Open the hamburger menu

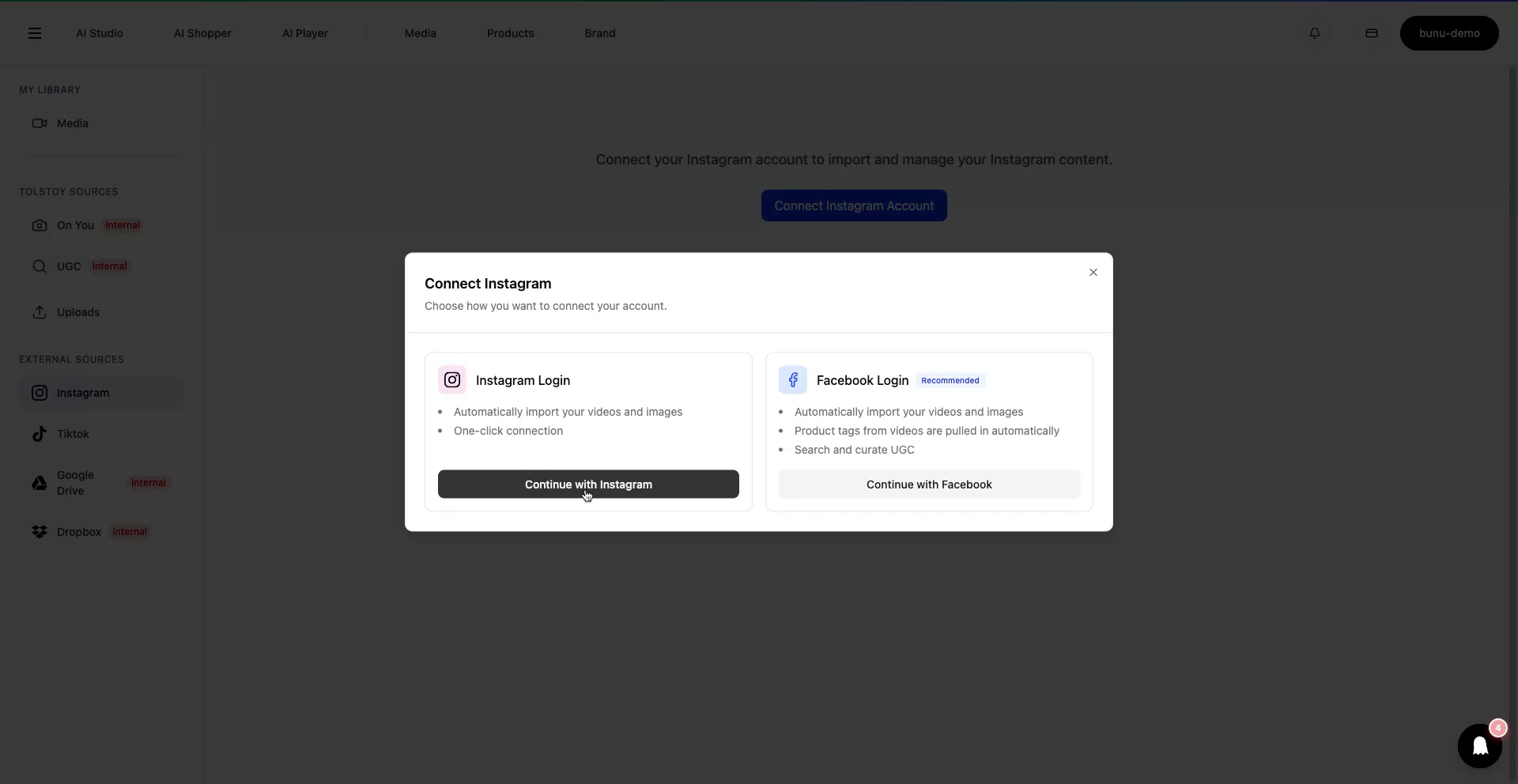(x=35, y=33)
